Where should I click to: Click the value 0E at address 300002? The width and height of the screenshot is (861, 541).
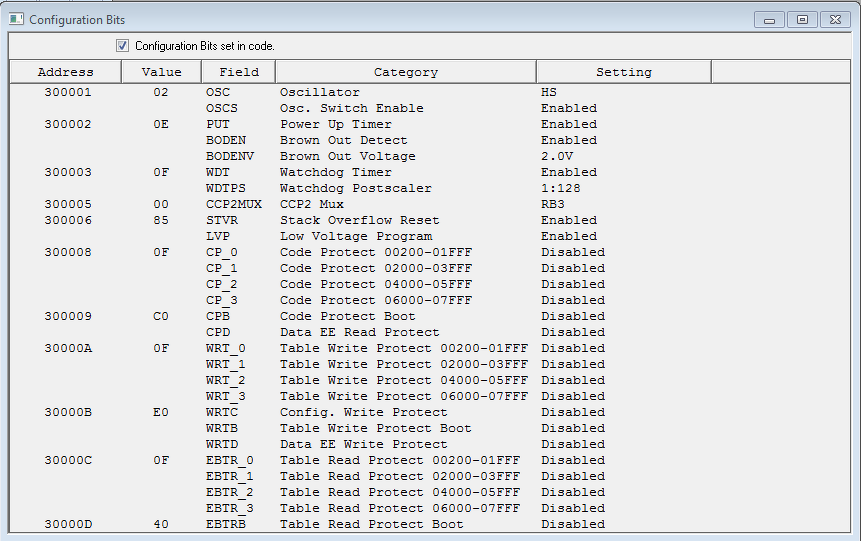coord(161,124)
